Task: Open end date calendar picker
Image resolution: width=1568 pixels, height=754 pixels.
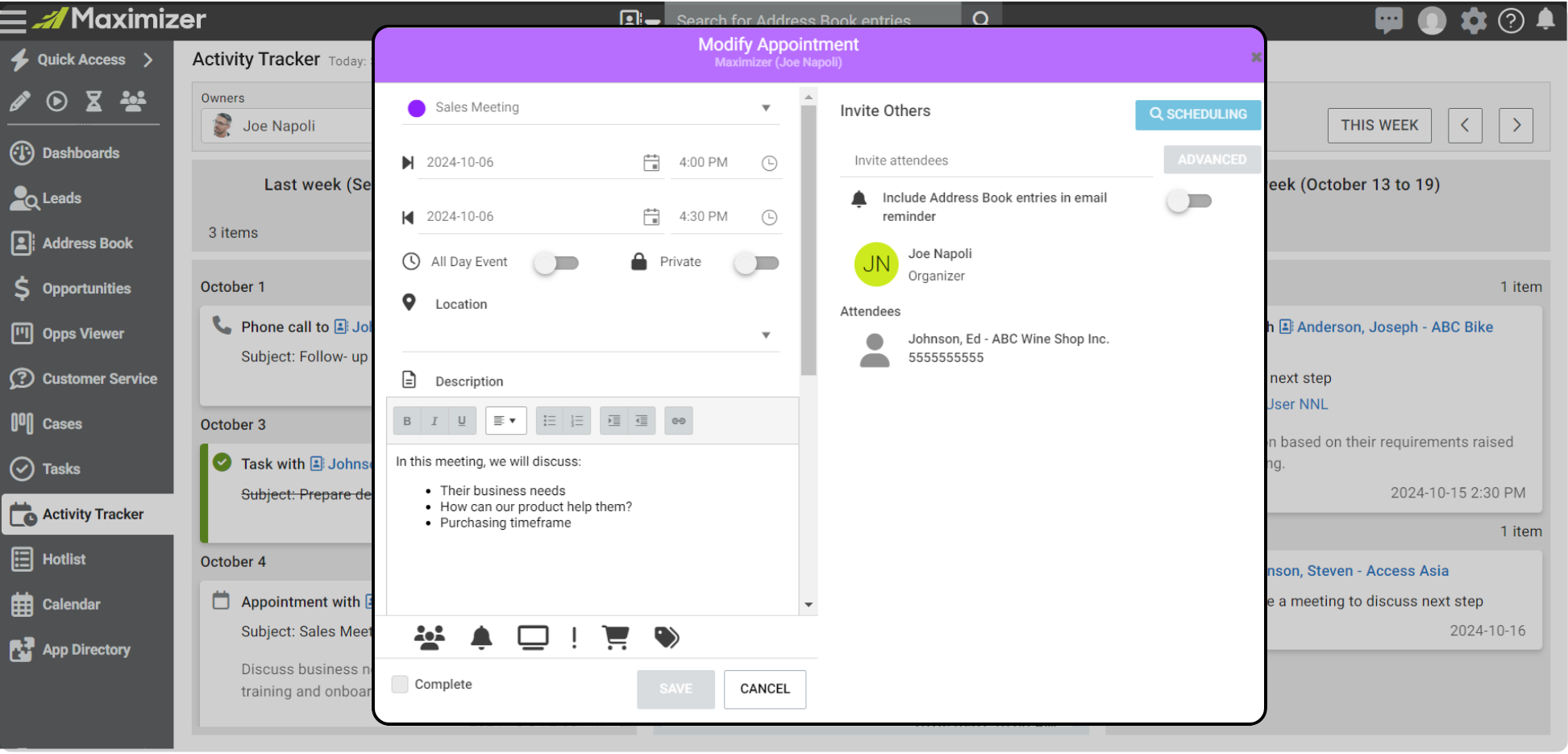Action: click(651, 217)
